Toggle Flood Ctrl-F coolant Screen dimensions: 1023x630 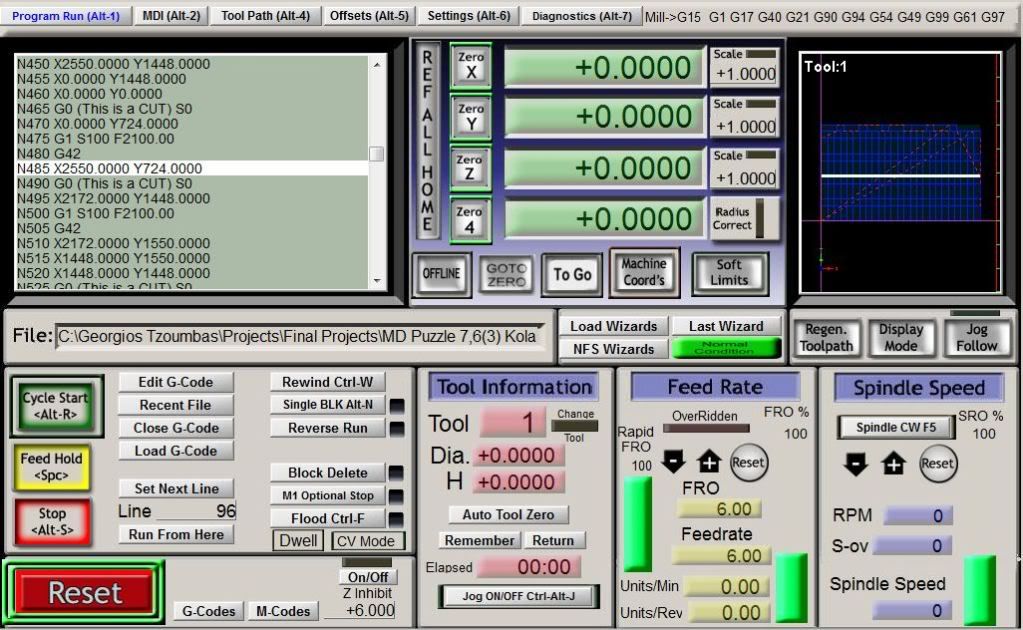[x=327, y=518]
